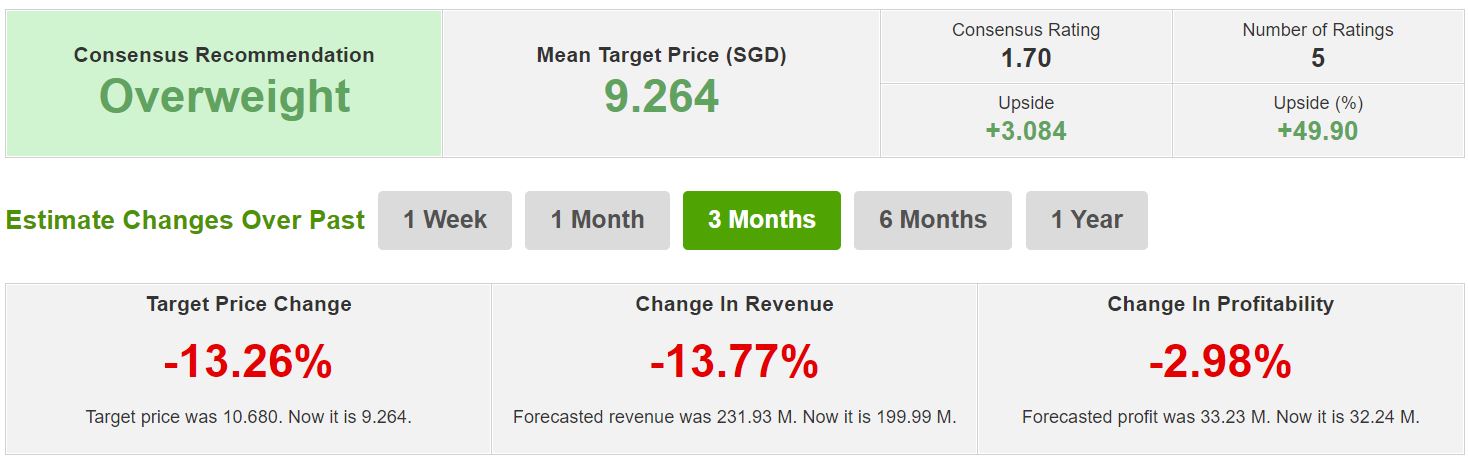This screenshot has width=1469, height=459.
Task: Click the forecasted profit description text
Action: (x=1221, y=417)
